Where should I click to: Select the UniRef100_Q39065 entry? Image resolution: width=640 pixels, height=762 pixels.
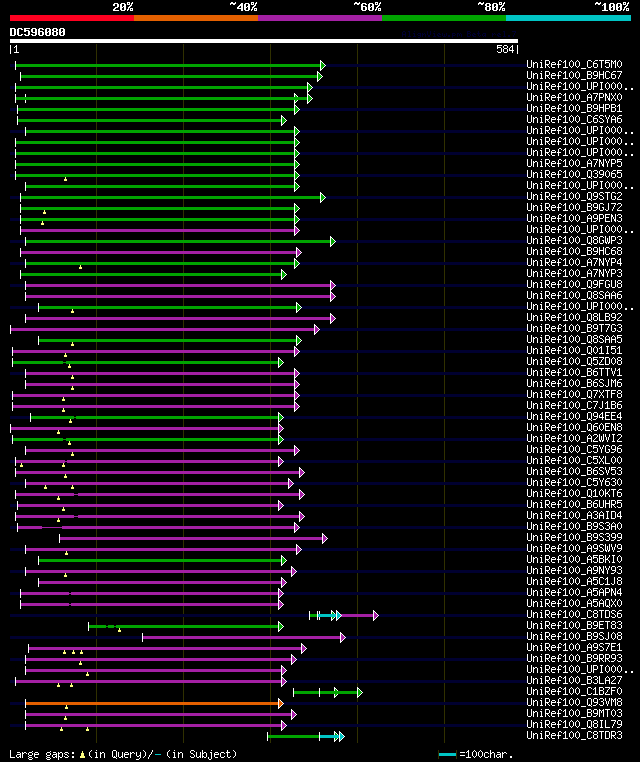[574, 174]
